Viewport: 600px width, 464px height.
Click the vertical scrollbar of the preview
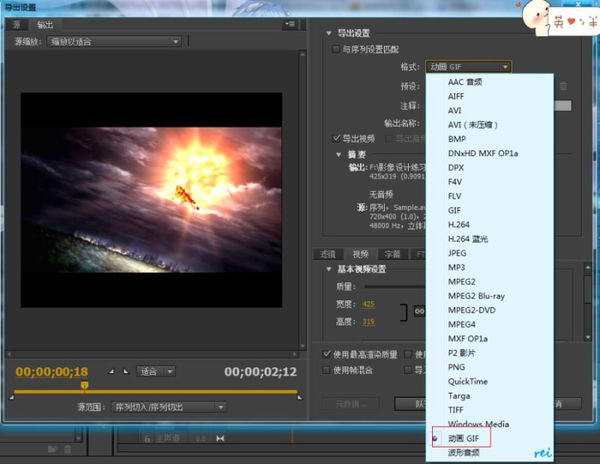pos(302,199)
